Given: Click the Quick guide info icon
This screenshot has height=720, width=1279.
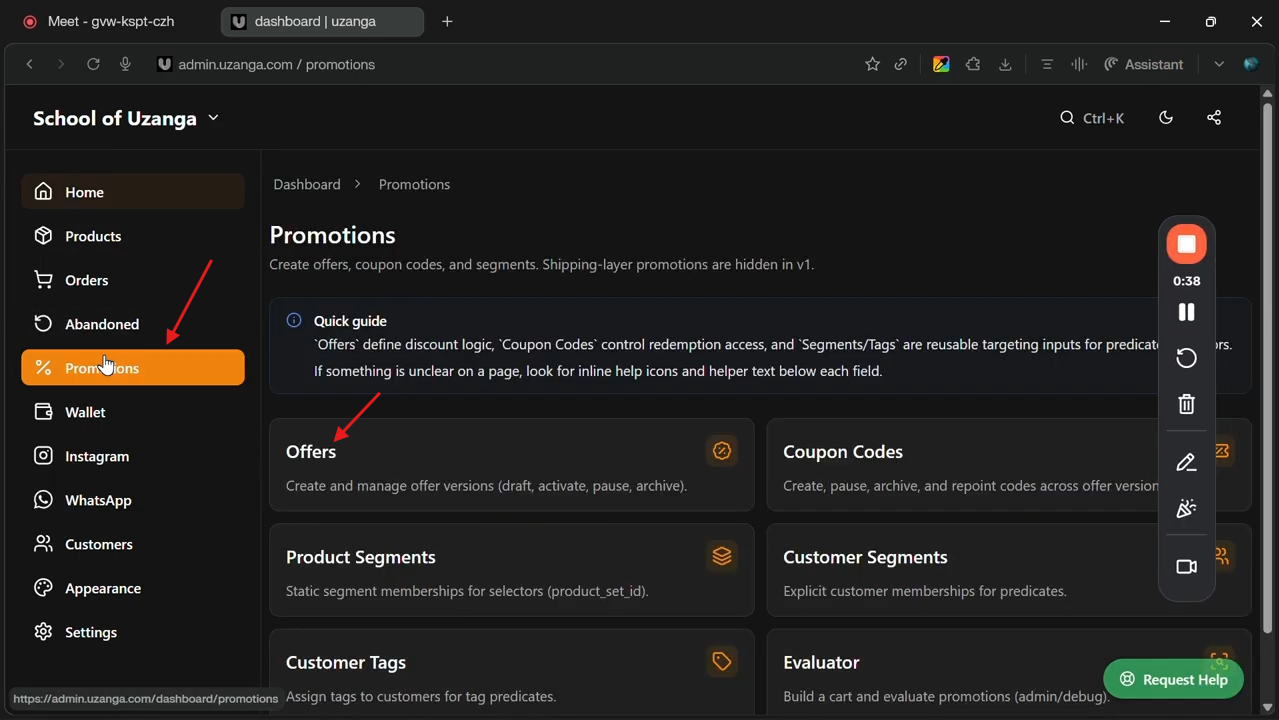Looking at the screenshot, I should (294, 320).
